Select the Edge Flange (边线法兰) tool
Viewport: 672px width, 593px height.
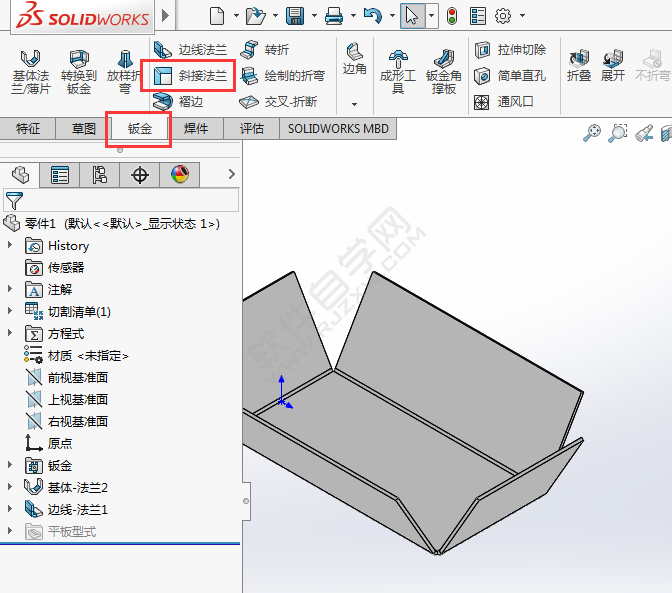pyautogui.click(x=191, y=50)
